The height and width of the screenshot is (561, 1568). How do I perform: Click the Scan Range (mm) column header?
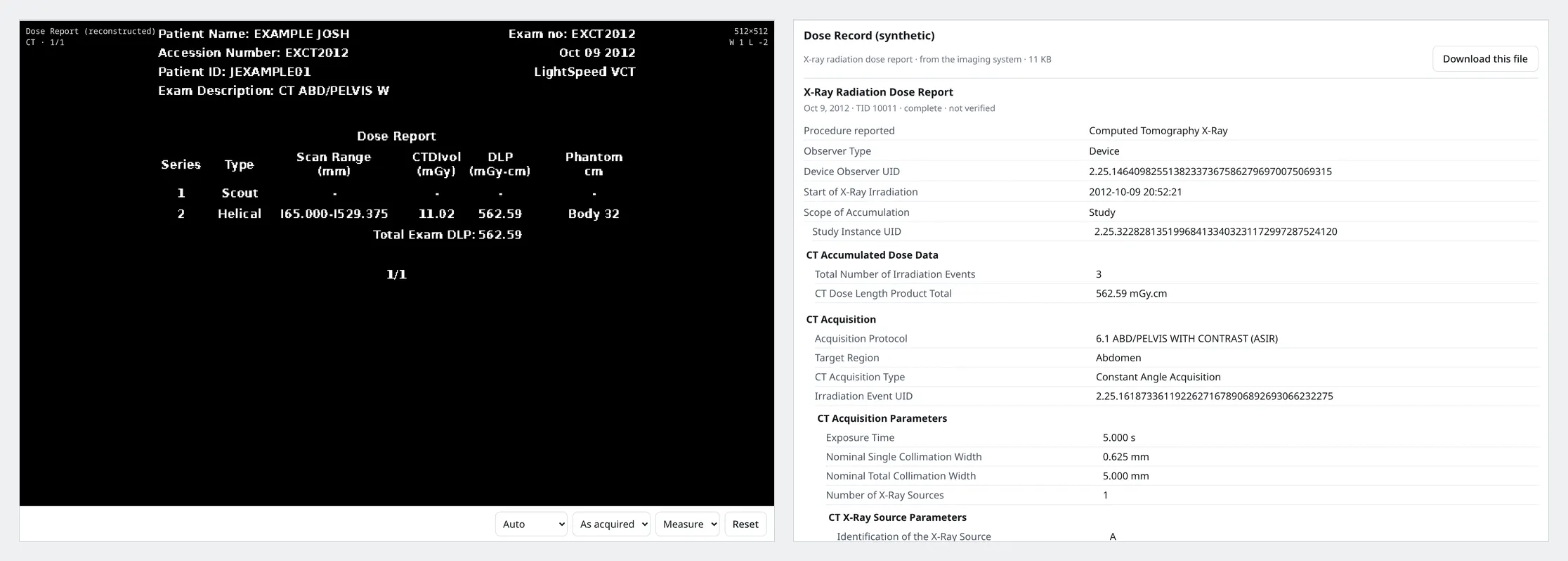tap(334, 164)
